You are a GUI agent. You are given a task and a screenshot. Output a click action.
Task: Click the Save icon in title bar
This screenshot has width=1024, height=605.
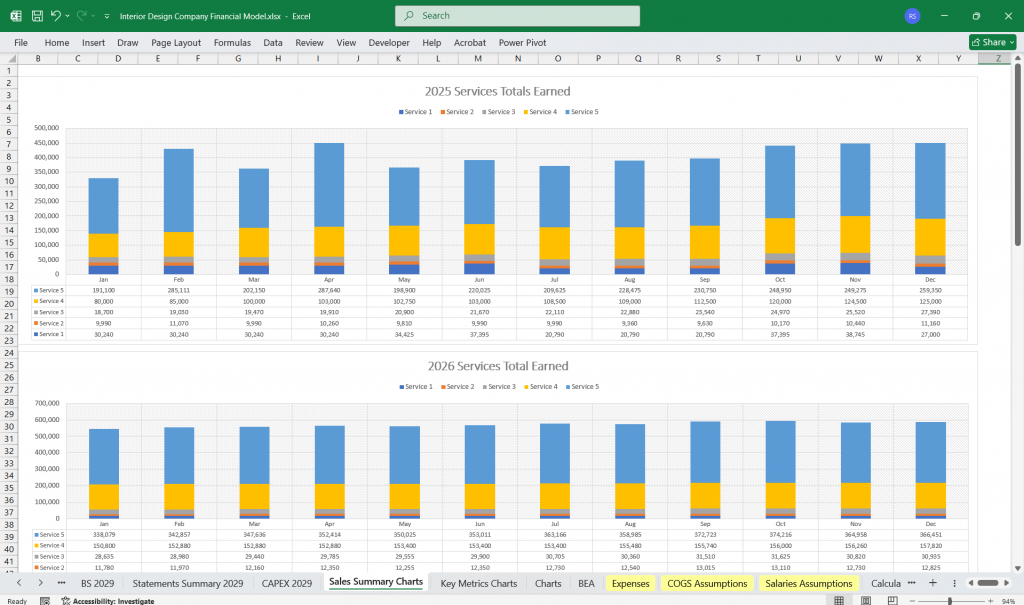coord(37,16)
